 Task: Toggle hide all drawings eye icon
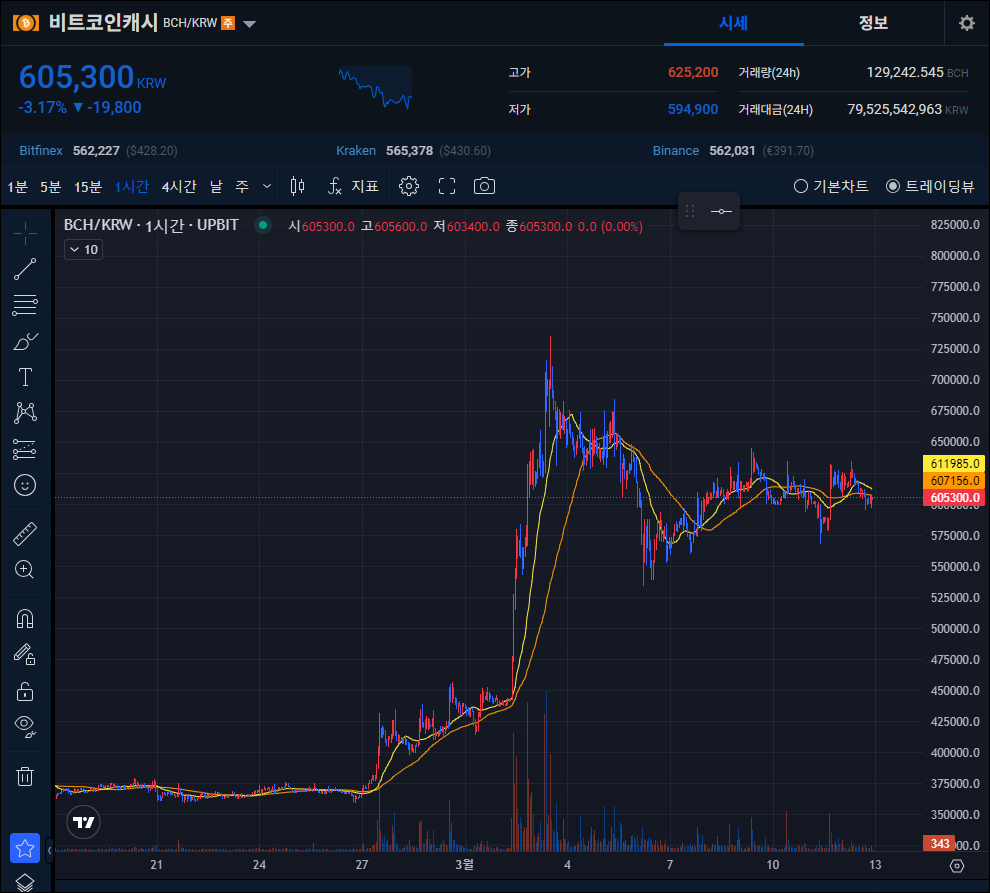[x=25, y=727]
